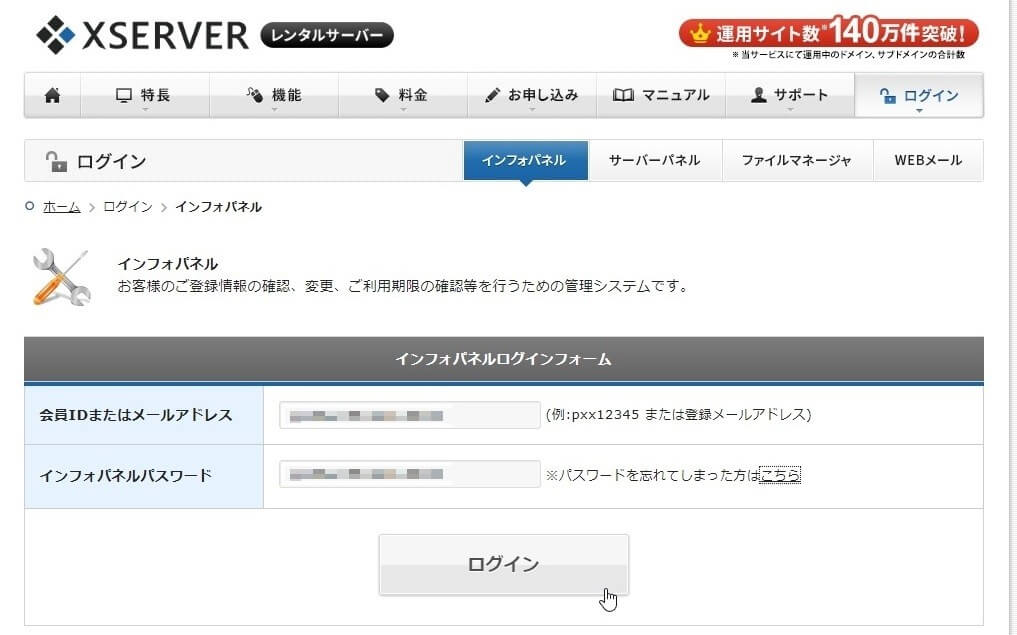Switch to the サーバーパネル tab
The image size is (1017, 635).
(655, 160)
